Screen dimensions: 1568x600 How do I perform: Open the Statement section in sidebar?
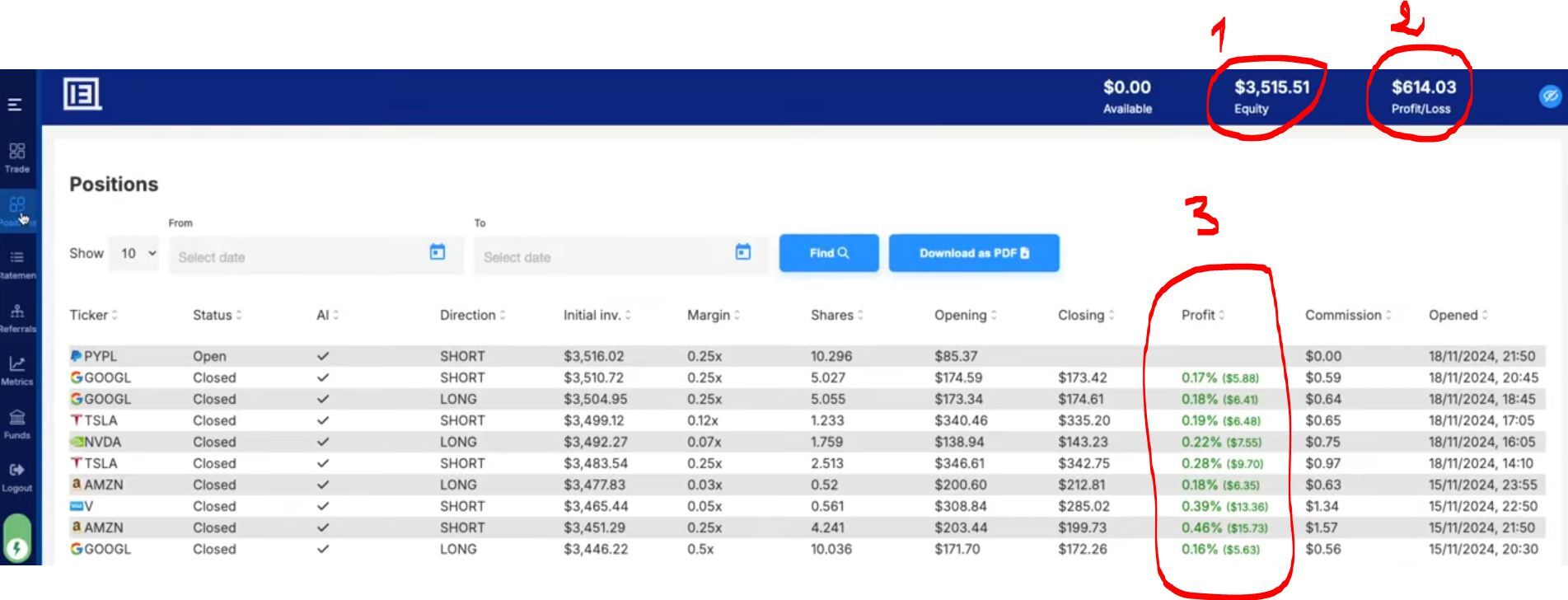pos(17,265)
